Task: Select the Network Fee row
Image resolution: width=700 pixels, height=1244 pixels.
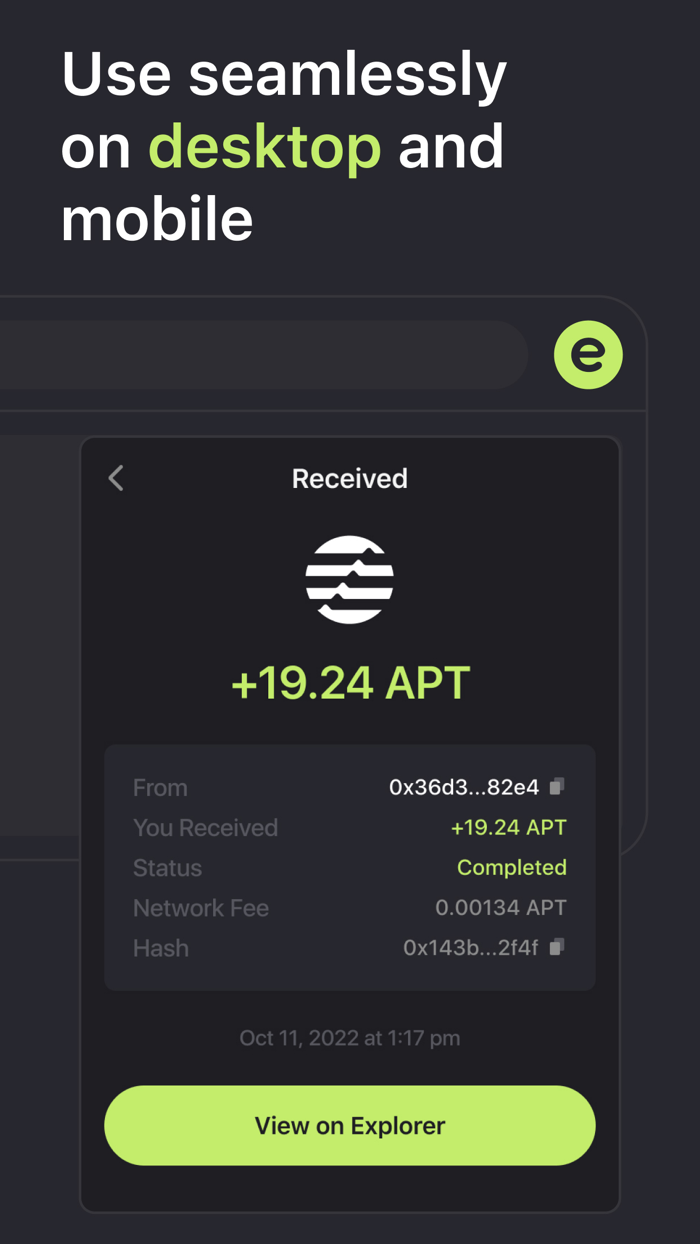Action: coord(349,907)
